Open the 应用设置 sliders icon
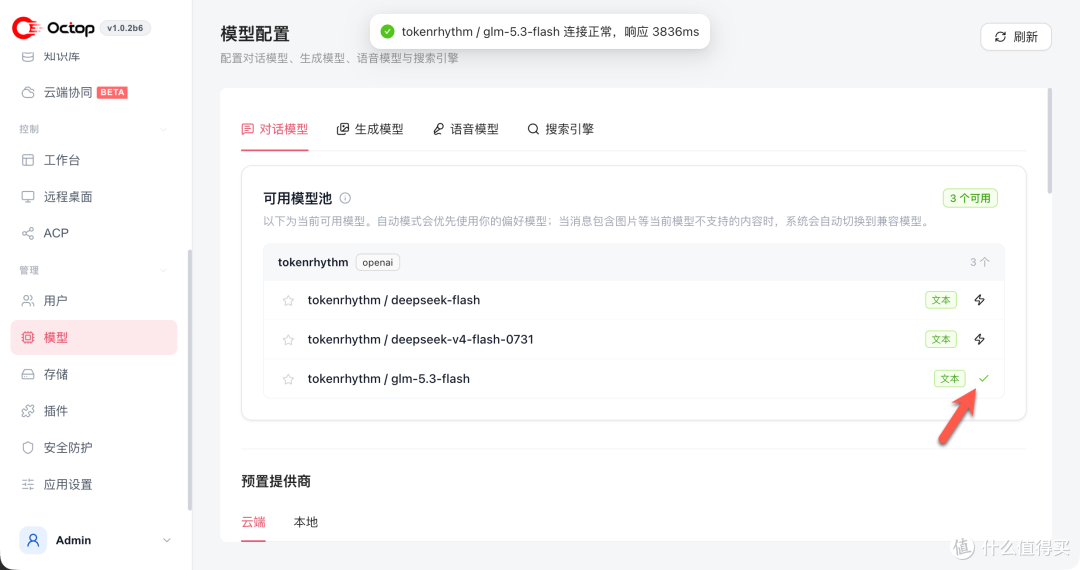Screen dimensions: 1080x570 point(28,485)
